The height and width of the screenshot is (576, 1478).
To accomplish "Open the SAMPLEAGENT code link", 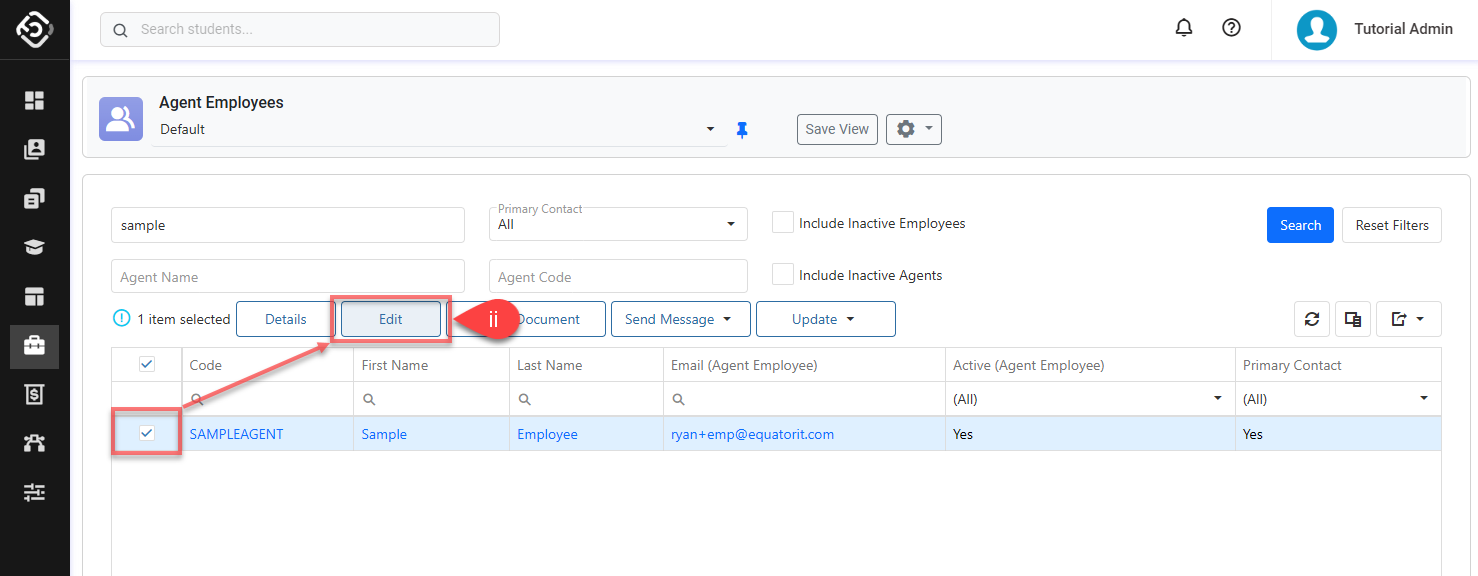I will coord(236,434).
